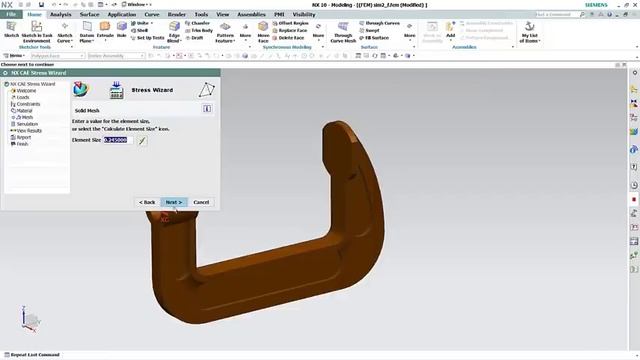The image size is (640, 360).
Task: Choose the Chamfer tool
Action: [x=198, y=23]
